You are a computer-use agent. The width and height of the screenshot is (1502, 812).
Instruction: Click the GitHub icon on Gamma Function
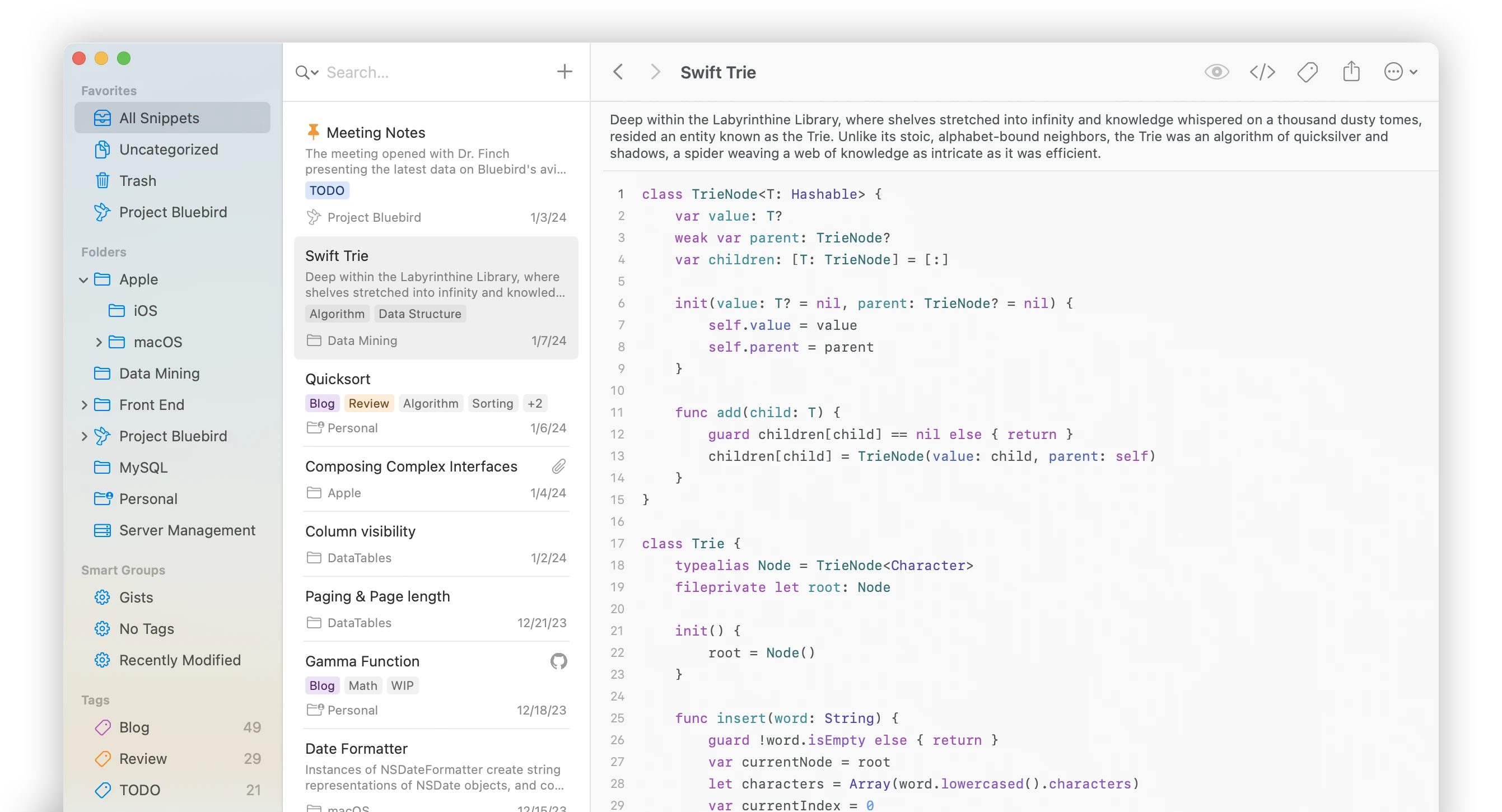(558, 661)
